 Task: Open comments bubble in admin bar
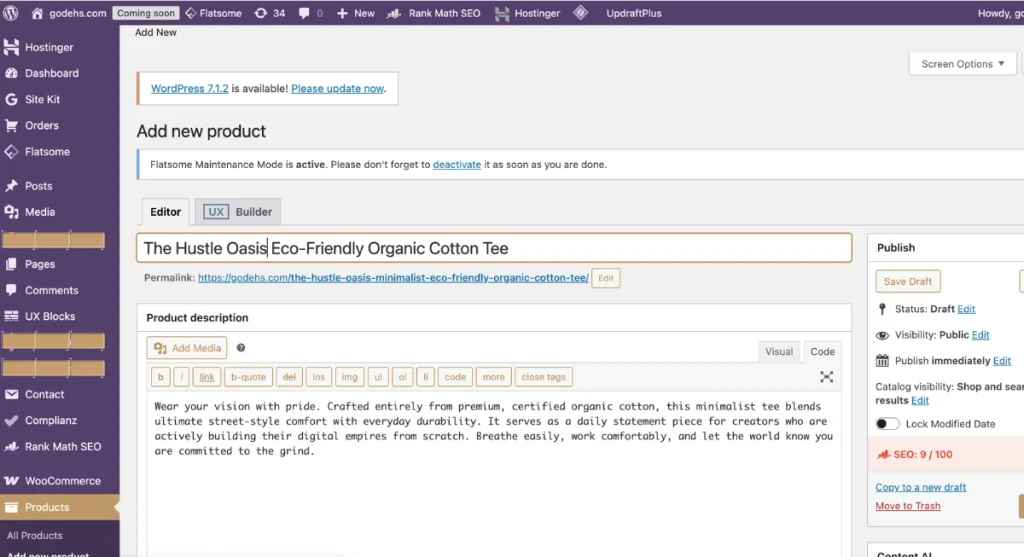[x=310, y=13]
